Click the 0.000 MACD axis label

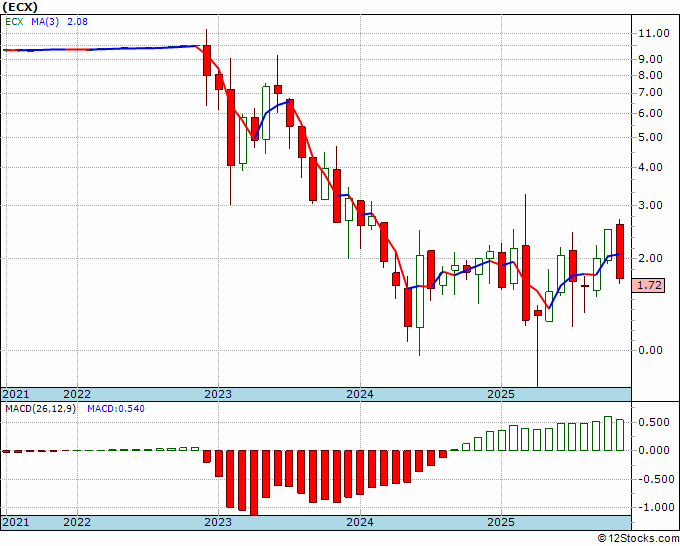(654, 451)
